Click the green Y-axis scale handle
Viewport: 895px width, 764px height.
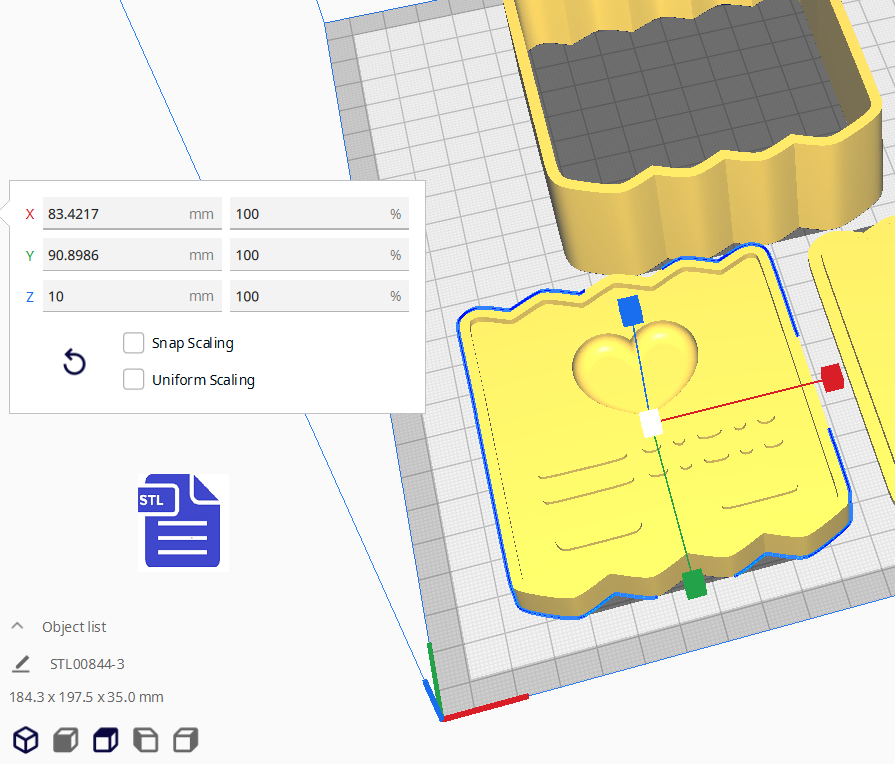(x=694, y=583)
